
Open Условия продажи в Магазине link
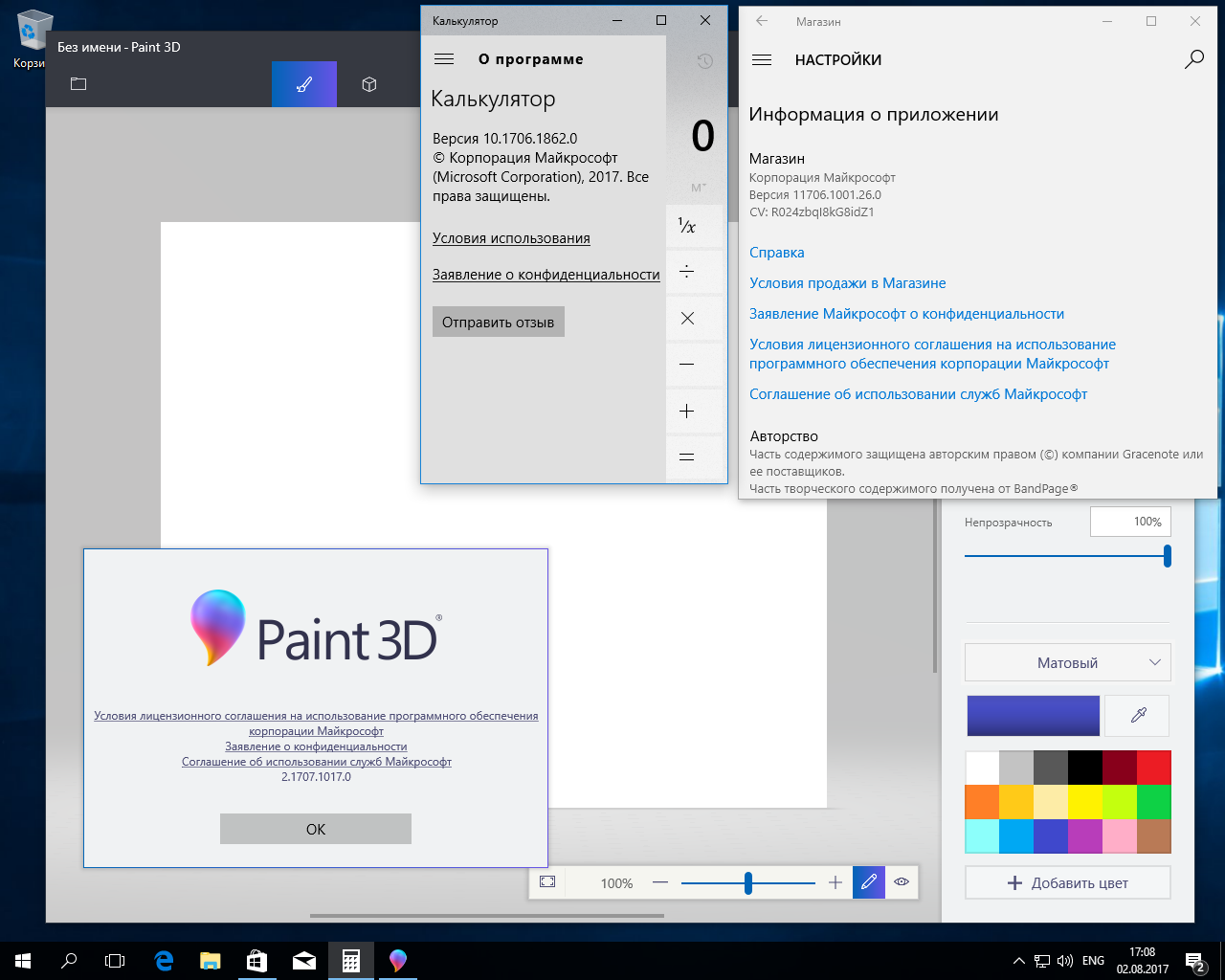848,283
